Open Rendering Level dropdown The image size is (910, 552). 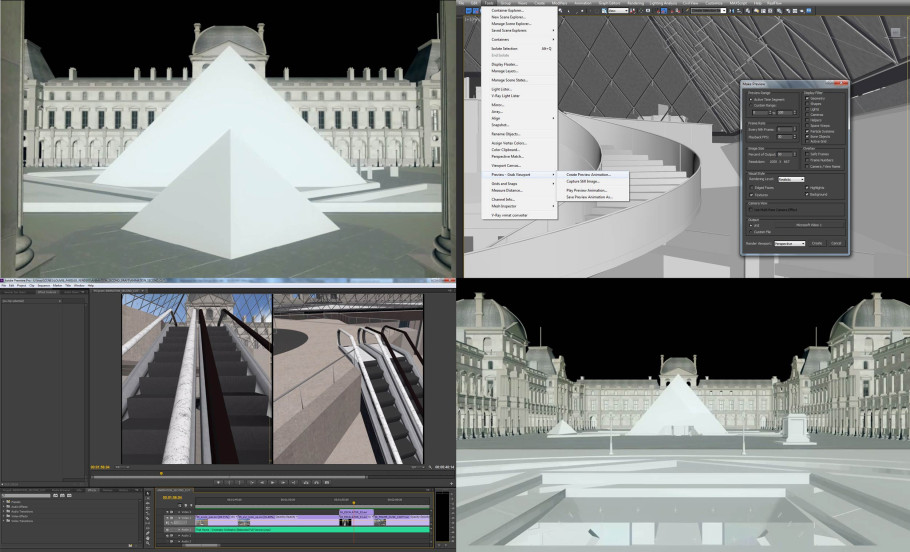792,179
